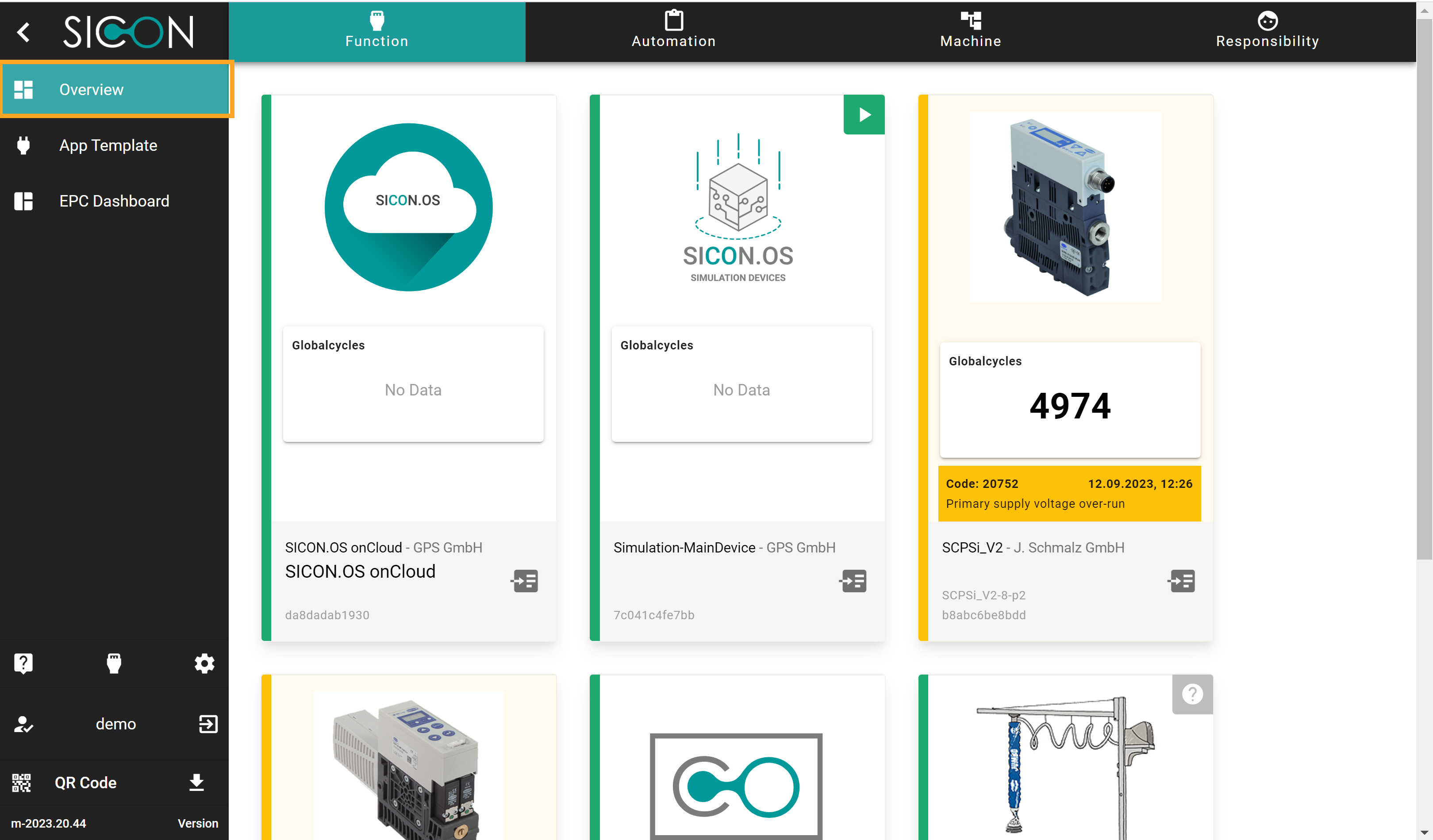Open details icon on SCPSi_V2 card

[1182, 581]
